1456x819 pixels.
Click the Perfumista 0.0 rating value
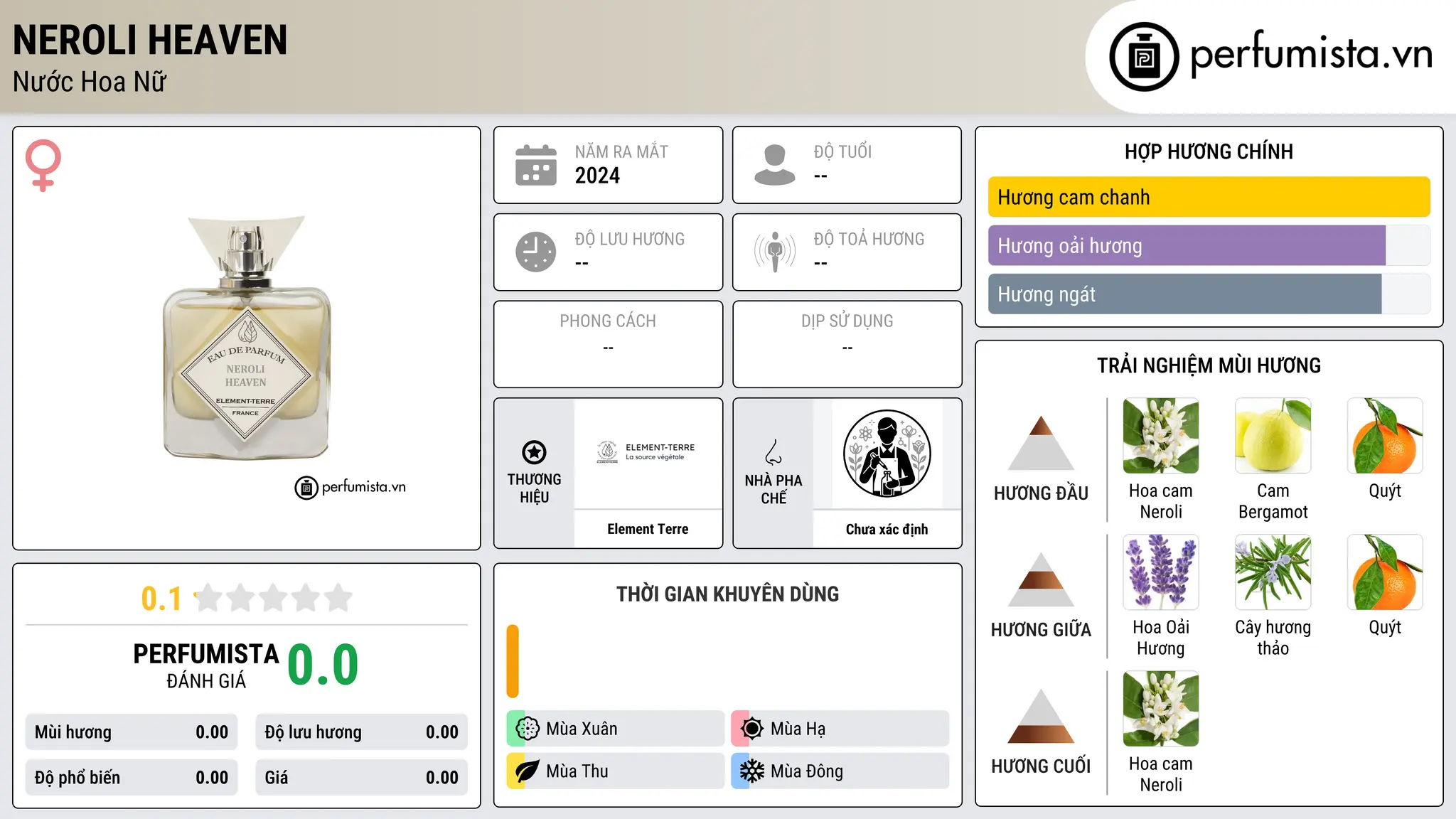(x=323, y=664)
